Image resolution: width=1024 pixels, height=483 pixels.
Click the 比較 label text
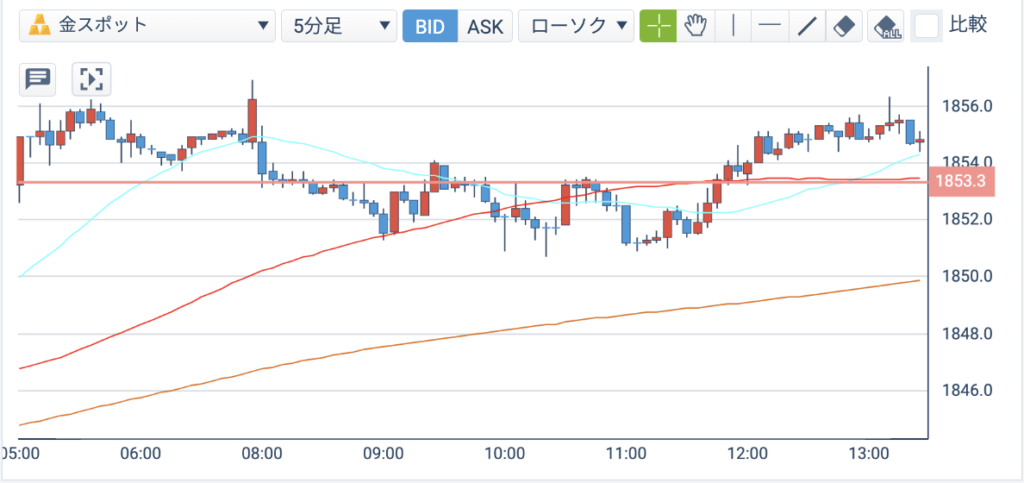(968, 25)
